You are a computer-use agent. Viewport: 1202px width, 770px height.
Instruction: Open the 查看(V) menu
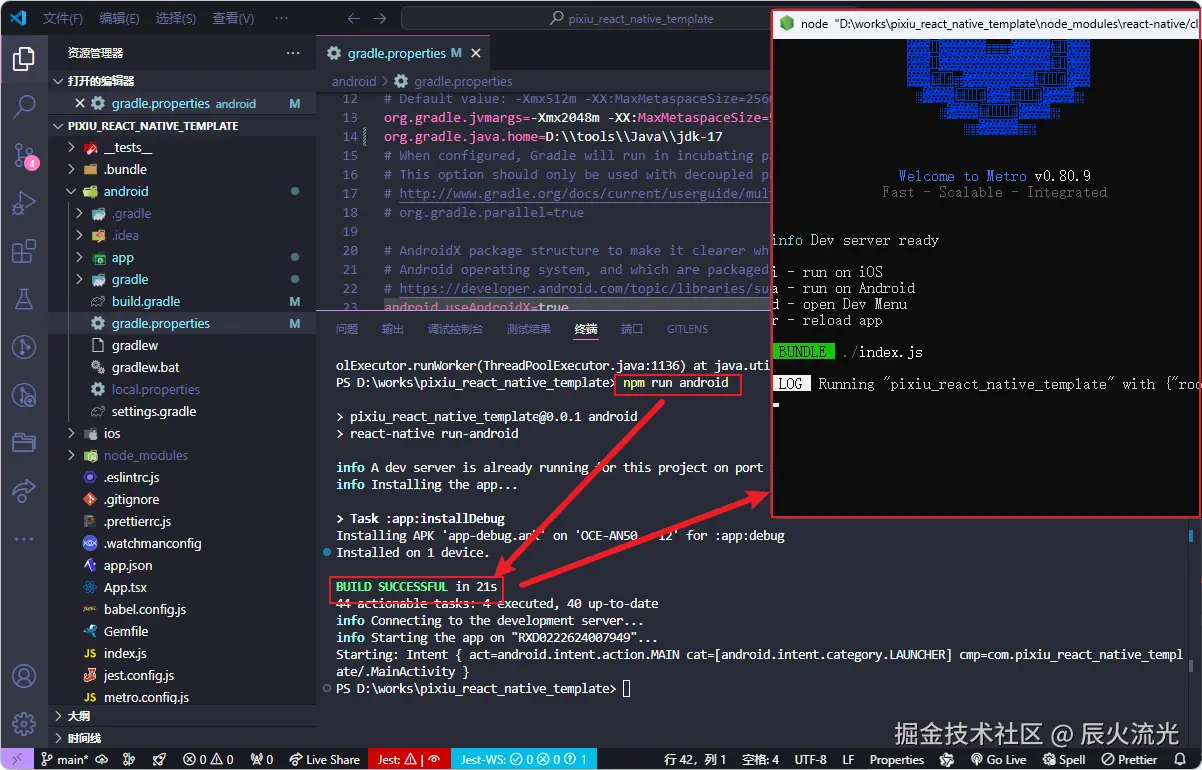coord(233,18)
